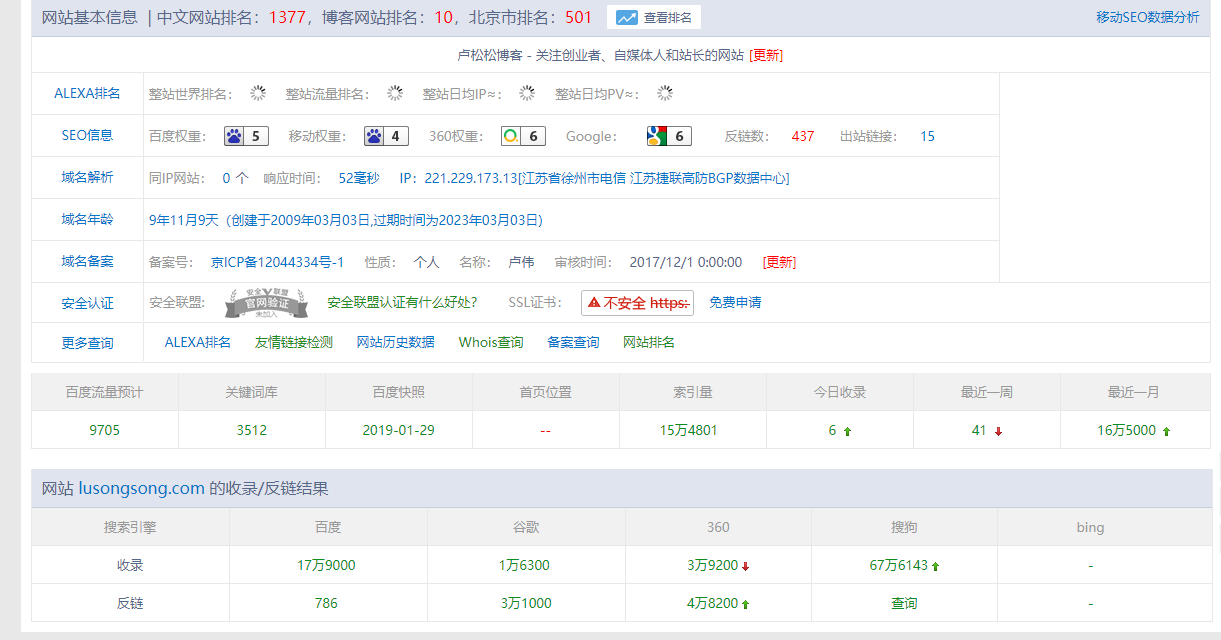Image resolution: width=1221 pixels, height=640 pixels.
Task: Open SEO信息 row label
Action: tap(87, 135)
